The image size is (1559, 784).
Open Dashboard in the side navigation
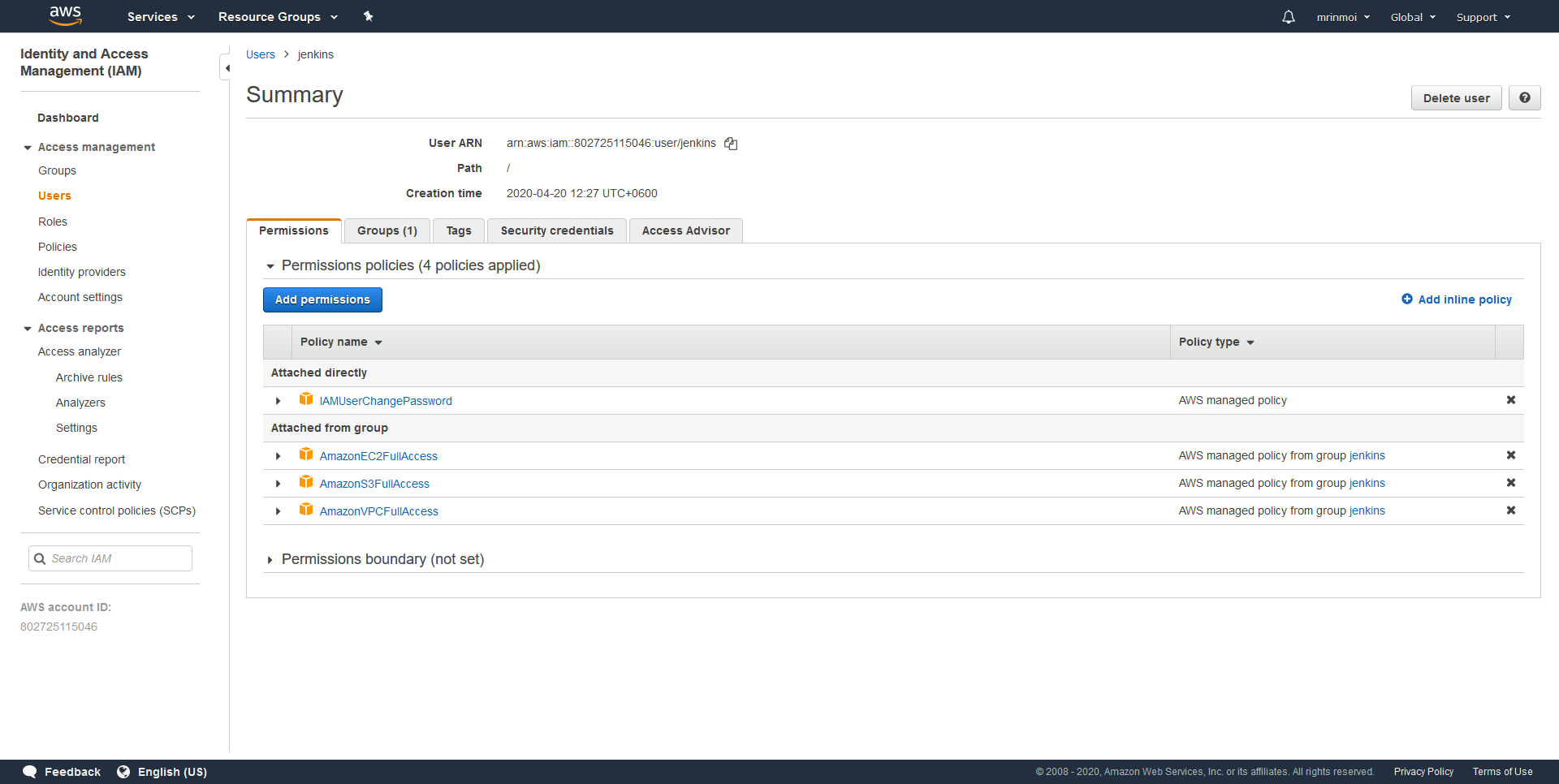click(68, 118)
